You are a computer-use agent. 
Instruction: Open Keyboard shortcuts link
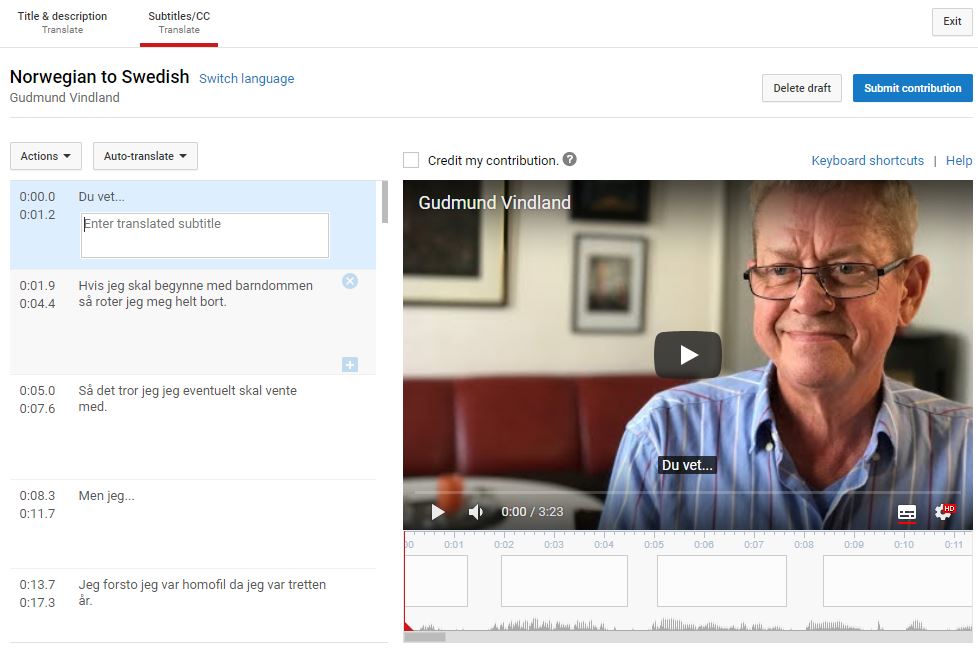click(867, 160)
